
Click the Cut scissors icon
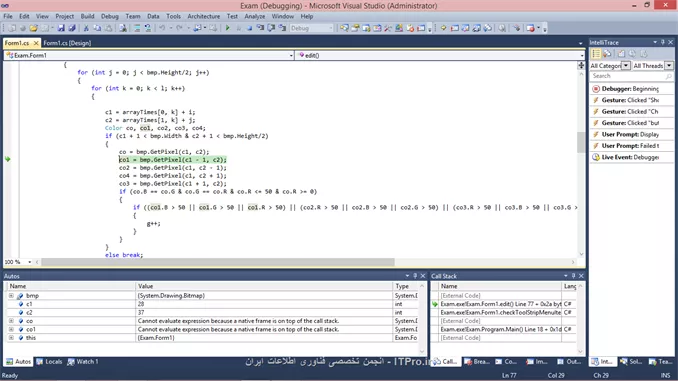[x=86, y=28]
